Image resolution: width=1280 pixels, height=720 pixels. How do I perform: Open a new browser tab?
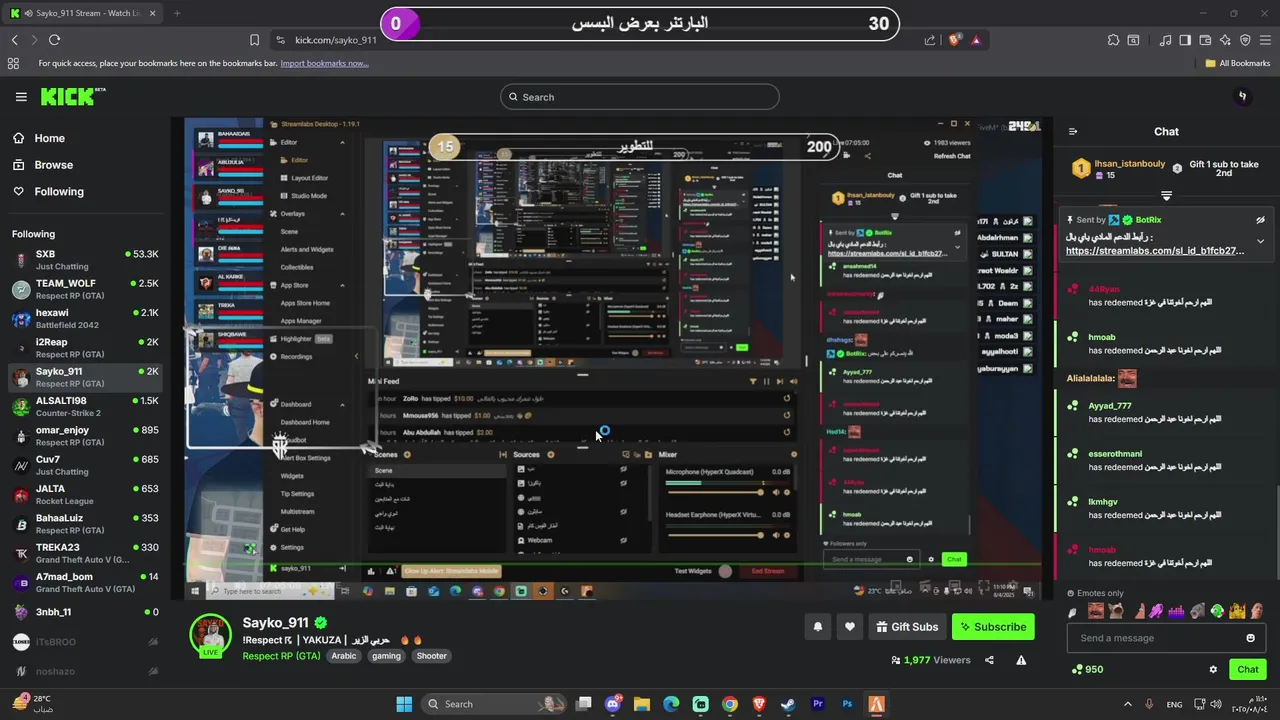(x=177, y=13)
